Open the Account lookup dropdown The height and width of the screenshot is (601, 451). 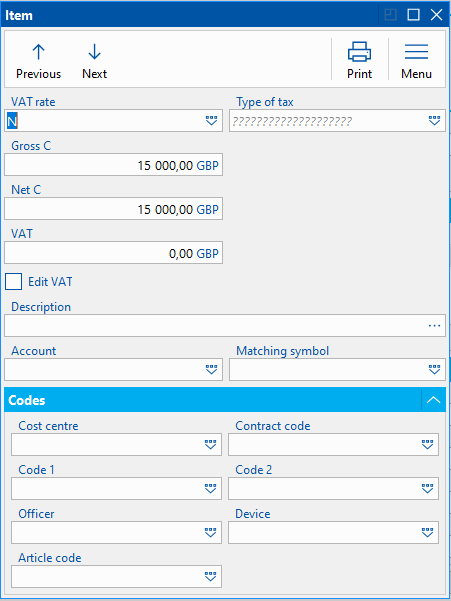pos(211,369)
